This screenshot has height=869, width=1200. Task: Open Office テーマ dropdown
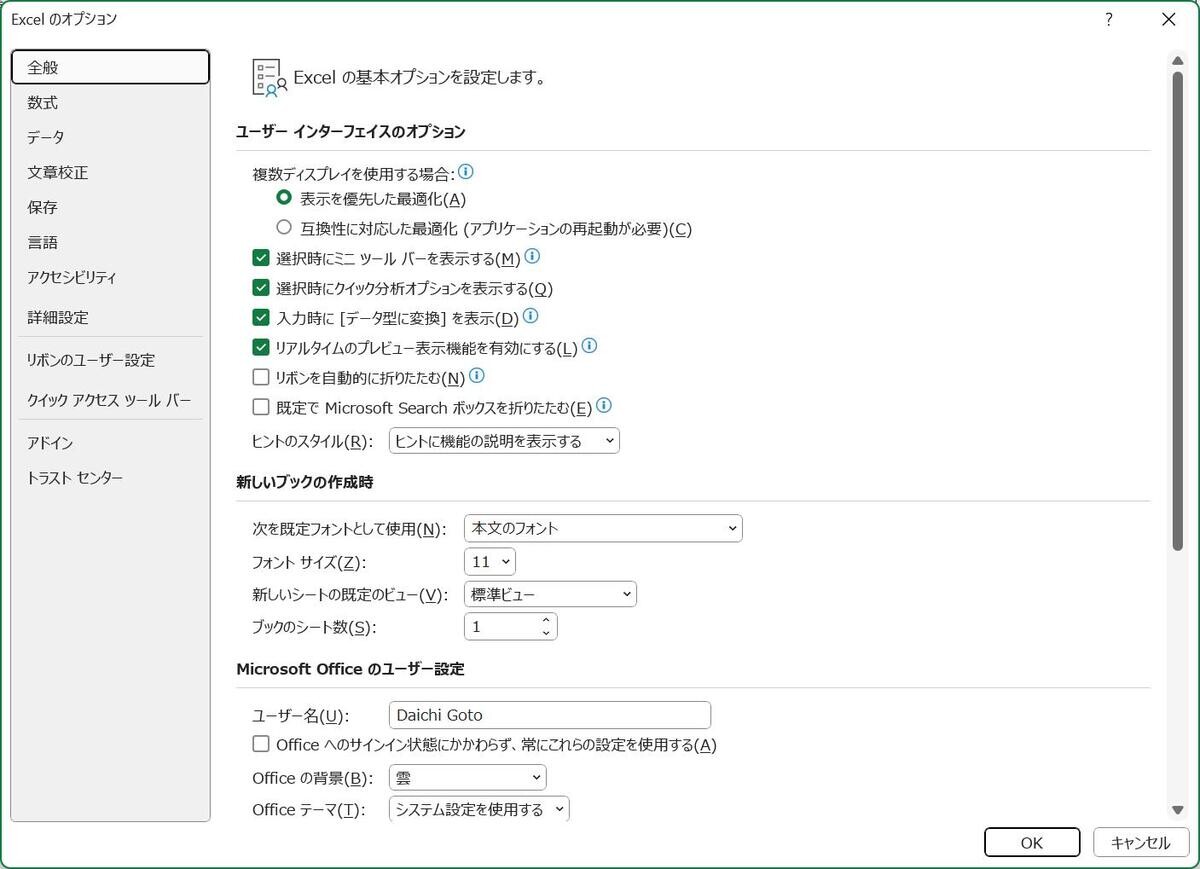pyautogui.click(x=479, y=809)
